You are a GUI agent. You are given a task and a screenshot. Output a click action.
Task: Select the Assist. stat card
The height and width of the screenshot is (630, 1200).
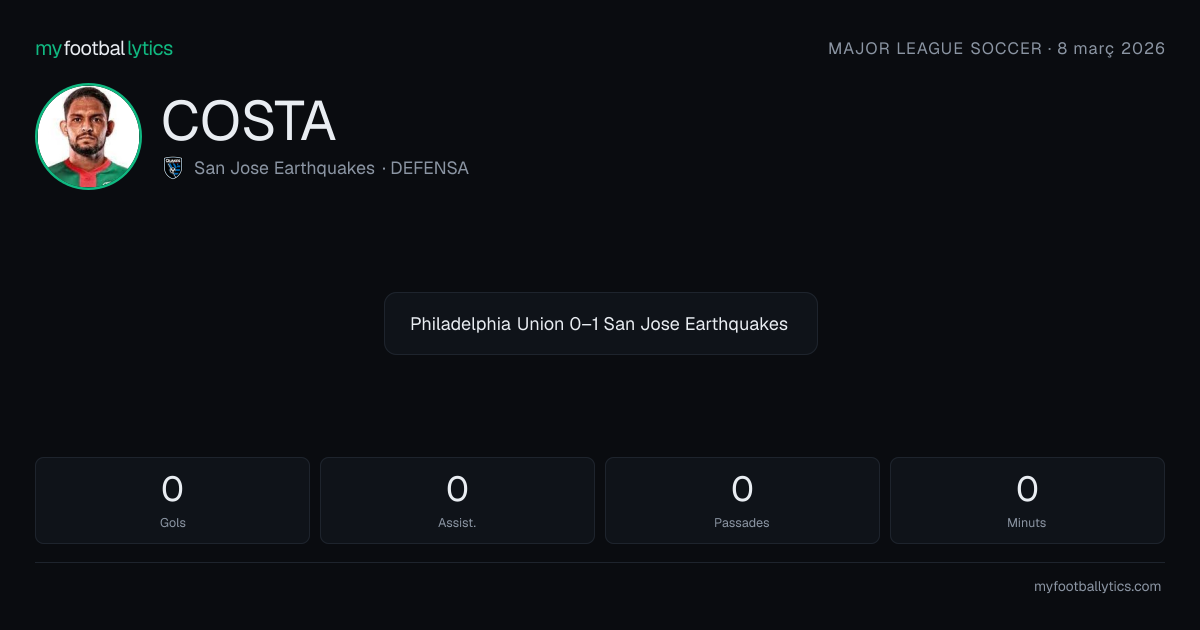tap(457, 500)
